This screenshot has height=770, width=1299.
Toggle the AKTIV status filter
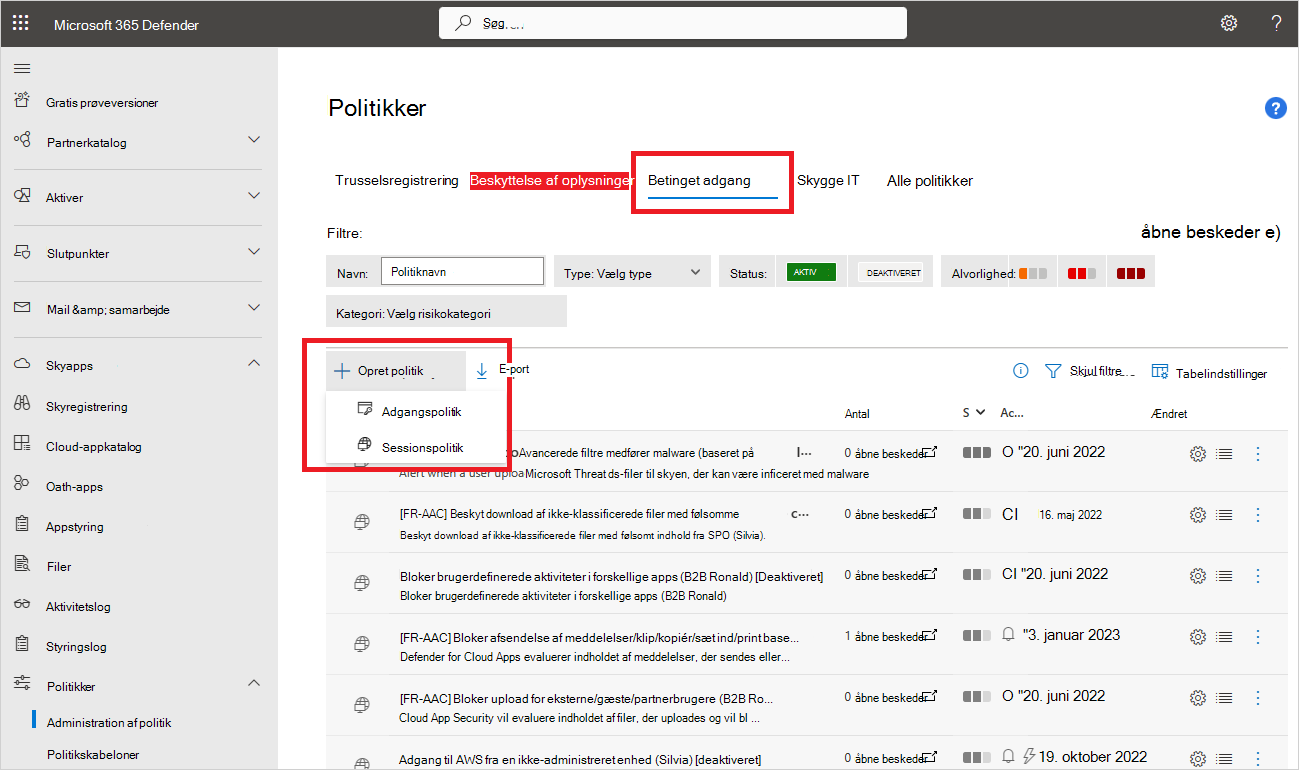click(x=811, y=273)
